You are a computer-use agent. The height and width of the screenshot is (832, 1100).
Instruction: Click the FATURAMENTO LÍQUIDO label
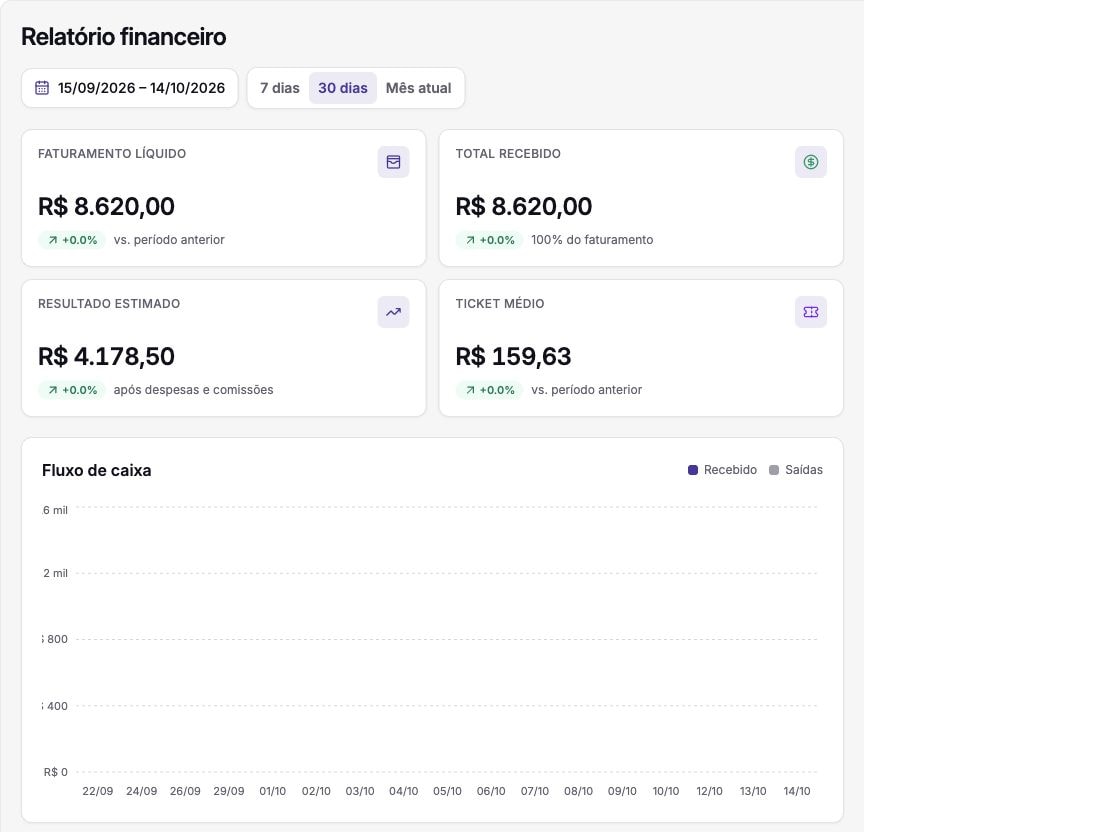click(x=112, y=154)
